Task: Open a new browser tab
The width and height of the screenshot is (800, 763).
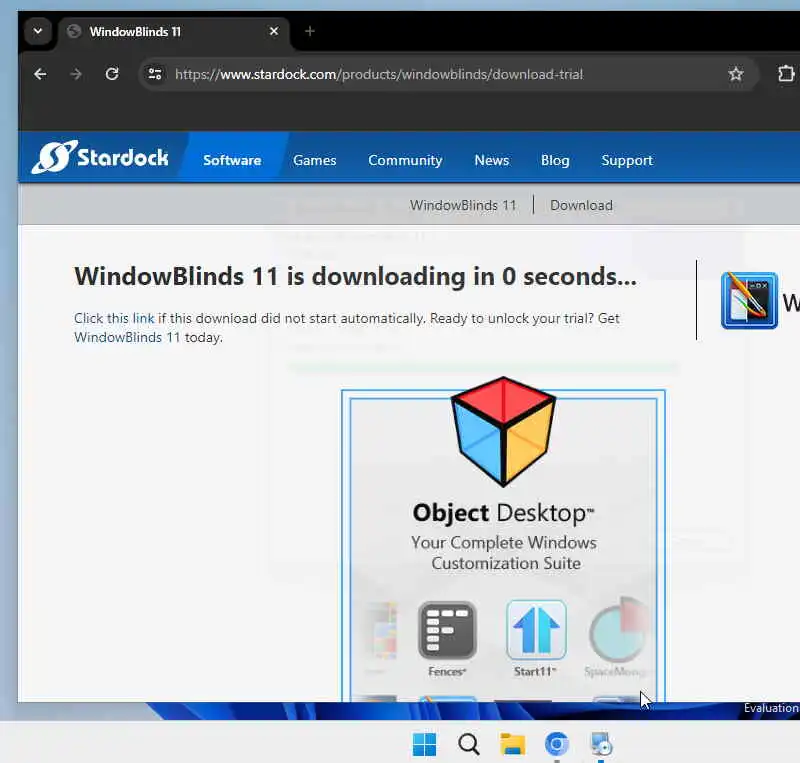Action: [x=310, y=31]
